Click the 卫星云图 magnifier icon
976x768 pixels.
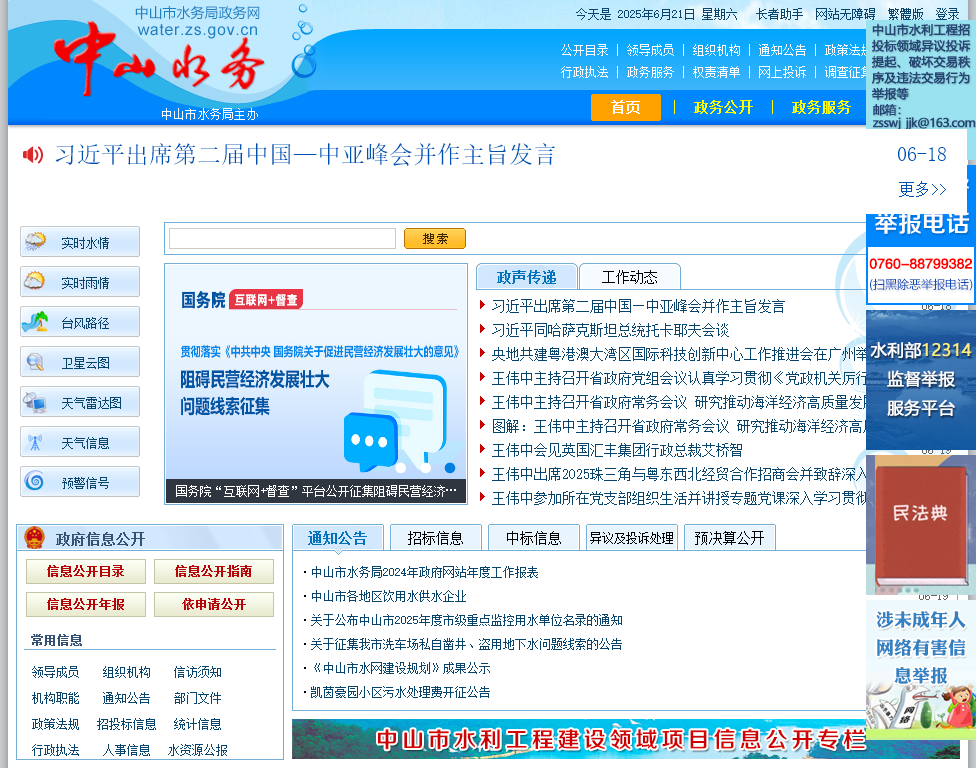(35, 362)
